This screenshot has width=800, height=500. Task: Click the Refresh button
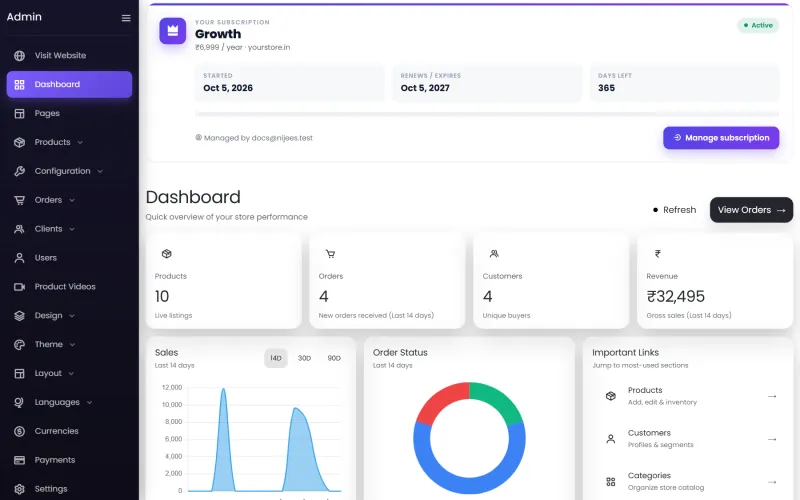(x=674, y=210)
